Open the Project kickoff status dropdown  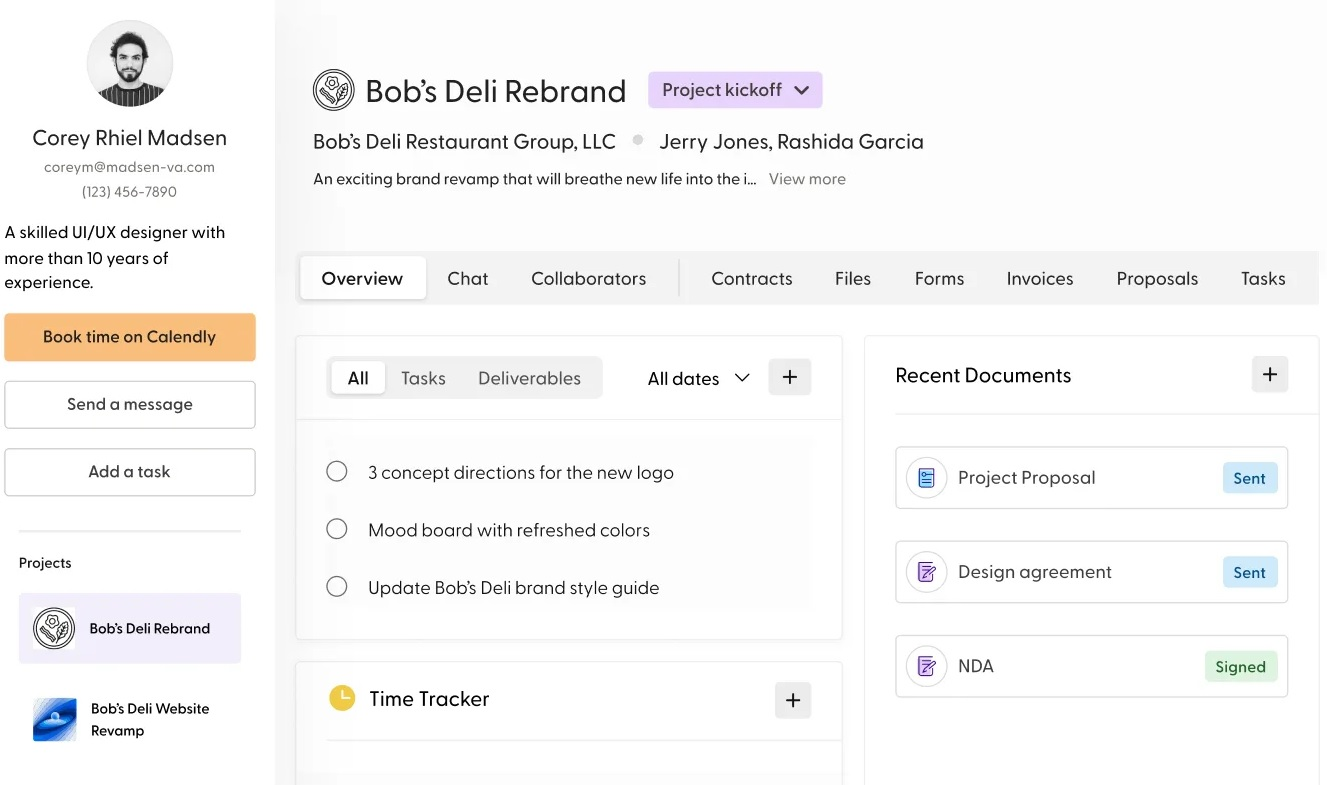(735, 90)
